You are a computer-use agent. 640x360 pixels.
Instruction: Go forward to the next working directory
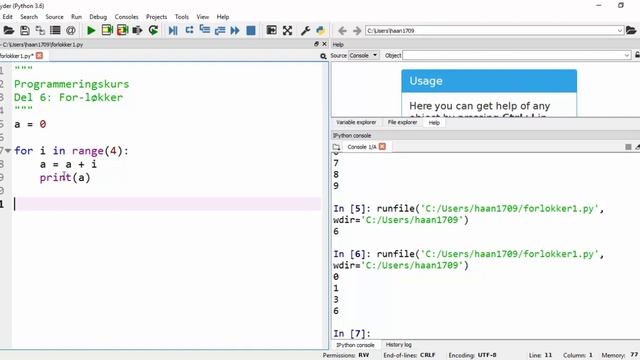pyautogui.click(x=357, y=31)
